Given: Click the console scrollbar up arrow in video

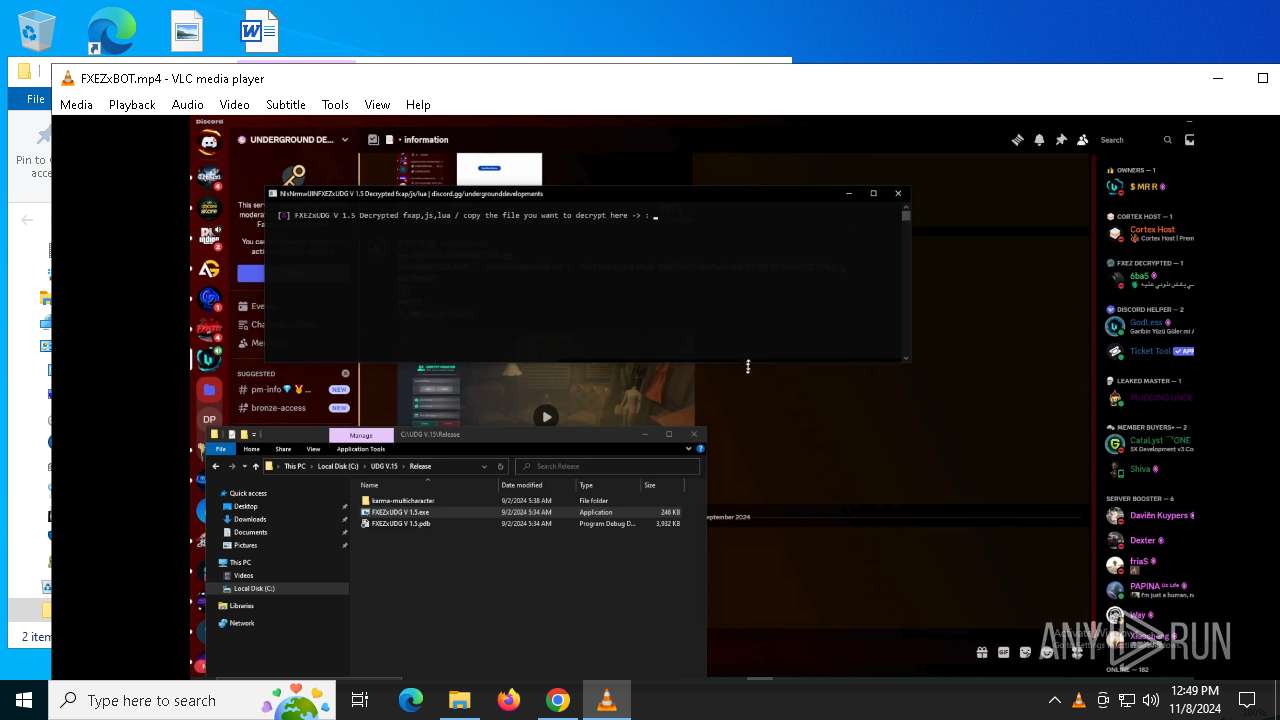Looking at the screenshot, I should (906, 205).
